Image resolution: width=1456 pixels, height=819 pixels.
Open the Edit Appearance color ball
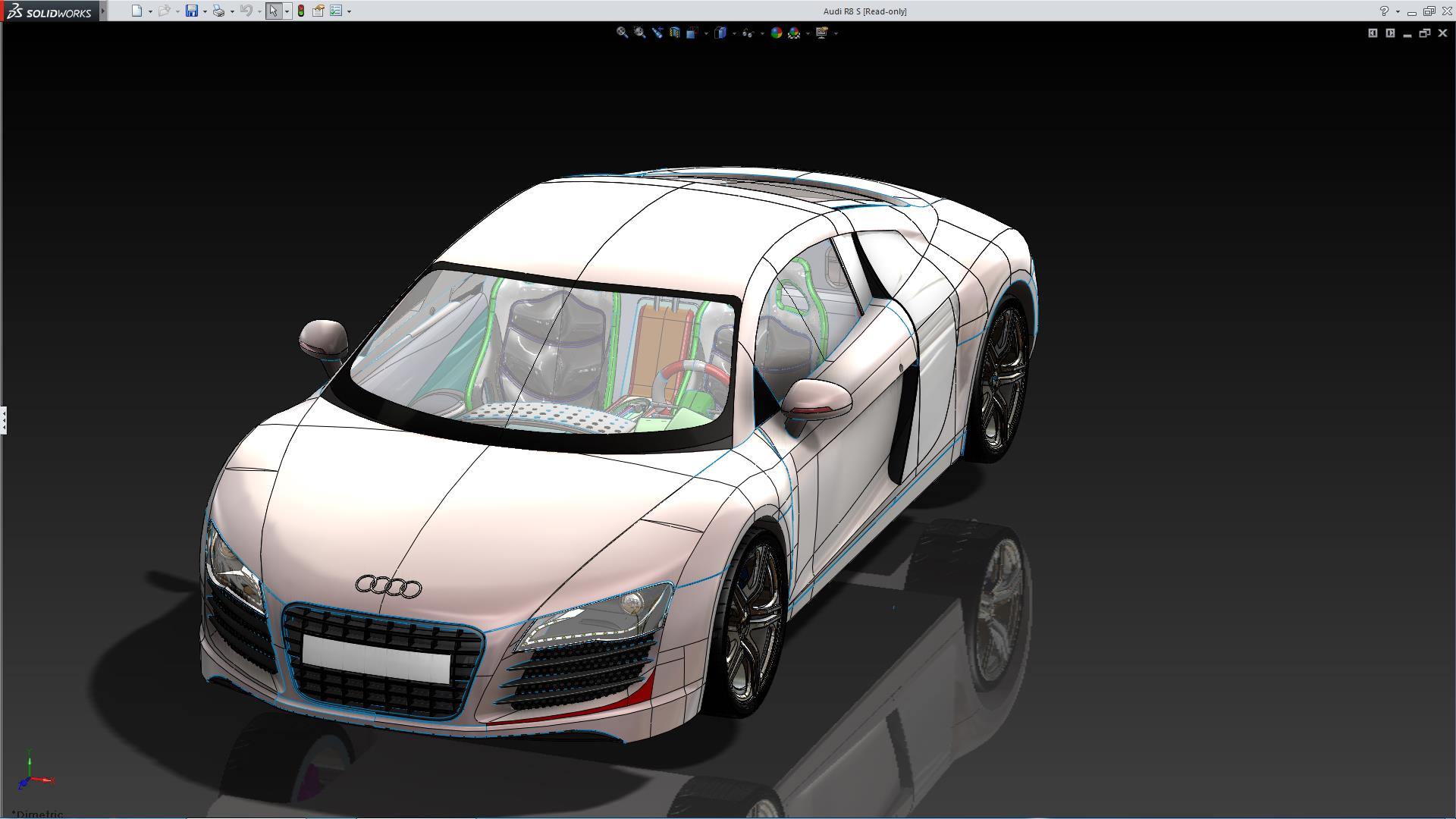[776, 33]
